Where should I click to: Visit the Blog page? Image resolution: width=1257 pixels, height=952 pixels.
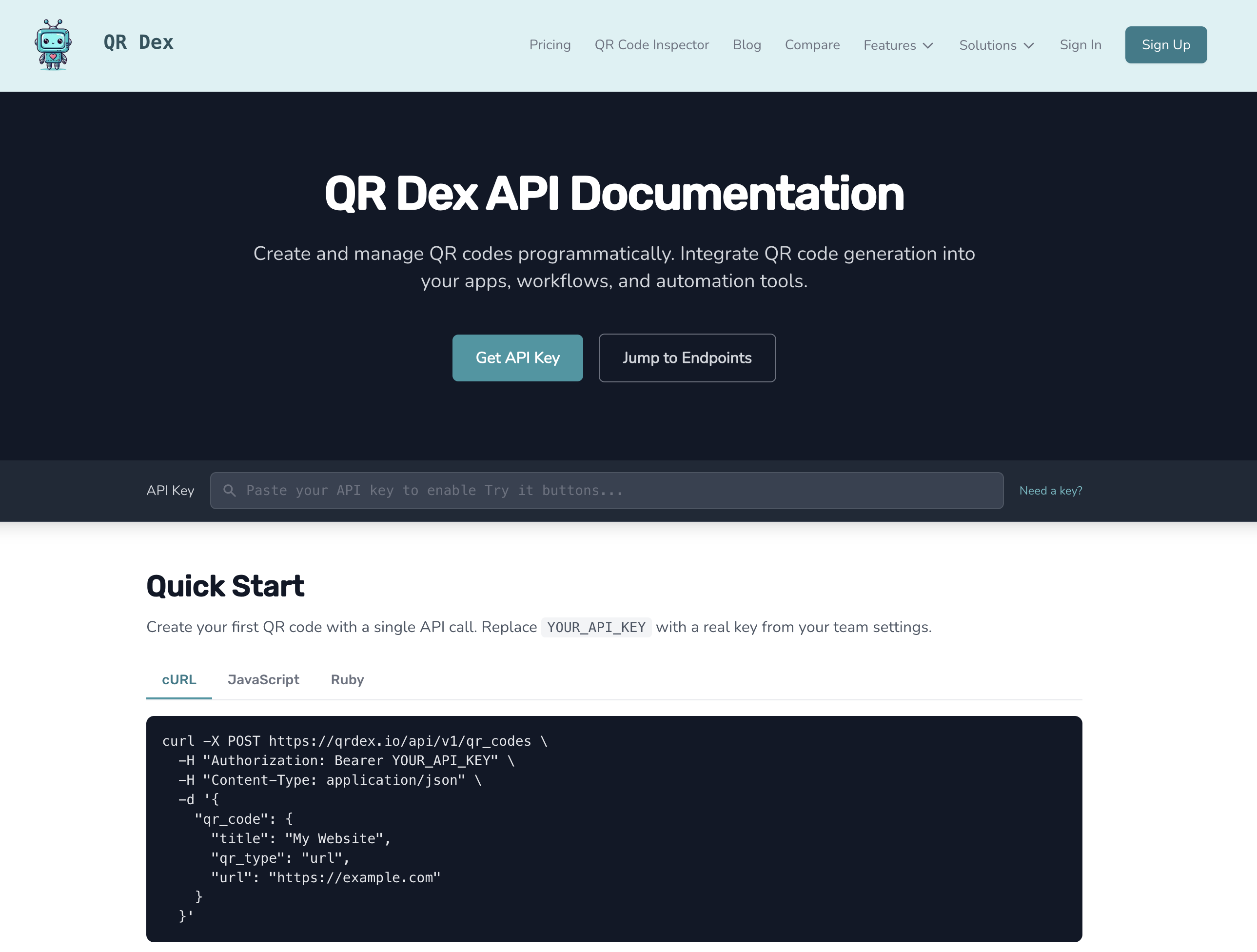[x=746, y=45]
